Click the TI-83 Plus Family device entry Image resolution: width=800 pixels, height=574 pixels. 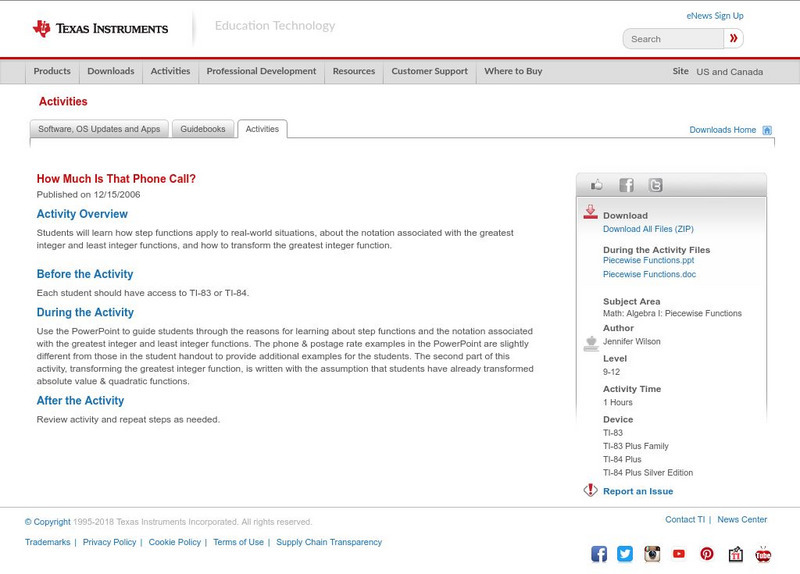[636, 446]
